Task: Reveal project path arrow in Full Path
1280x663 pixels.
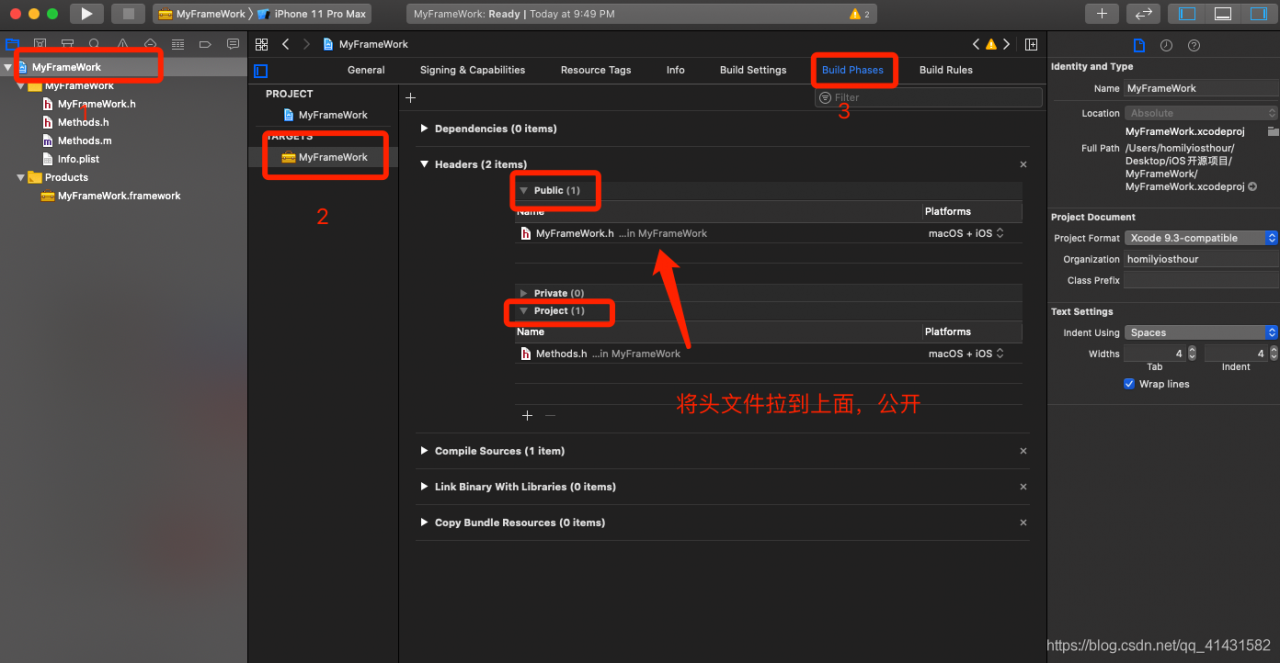Action: (x=1252, y=187)
